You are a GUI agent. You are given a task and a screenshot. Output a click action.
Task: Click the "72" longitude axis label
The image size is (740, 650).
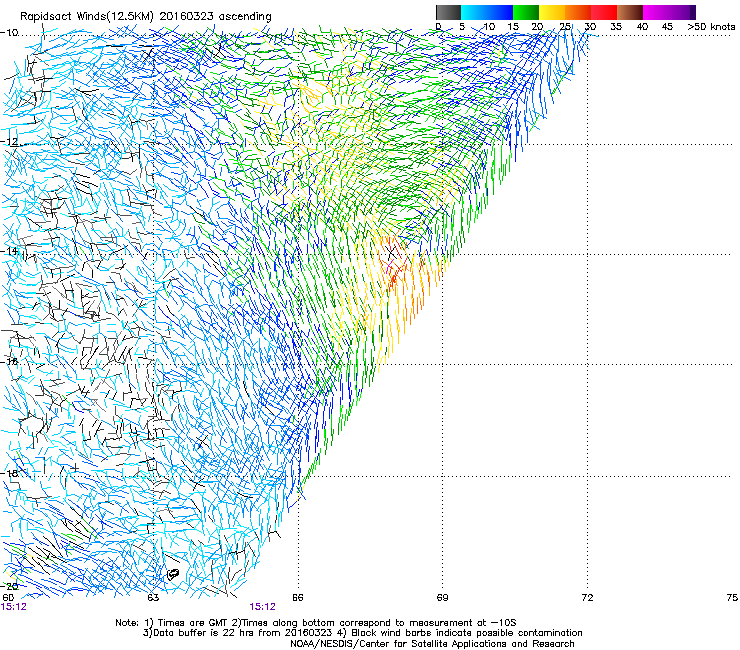(x=587, y=598)
